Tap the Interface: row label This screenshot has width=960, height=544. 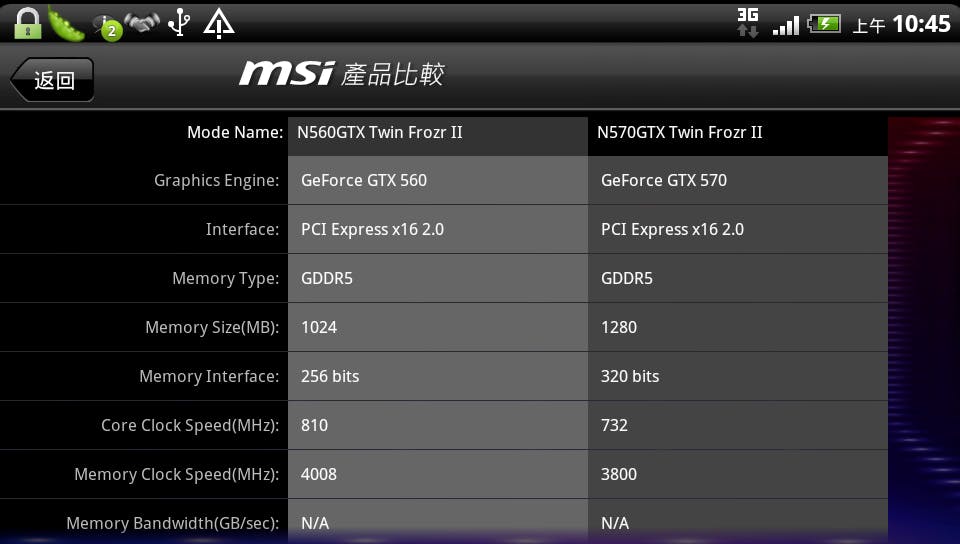242,229
